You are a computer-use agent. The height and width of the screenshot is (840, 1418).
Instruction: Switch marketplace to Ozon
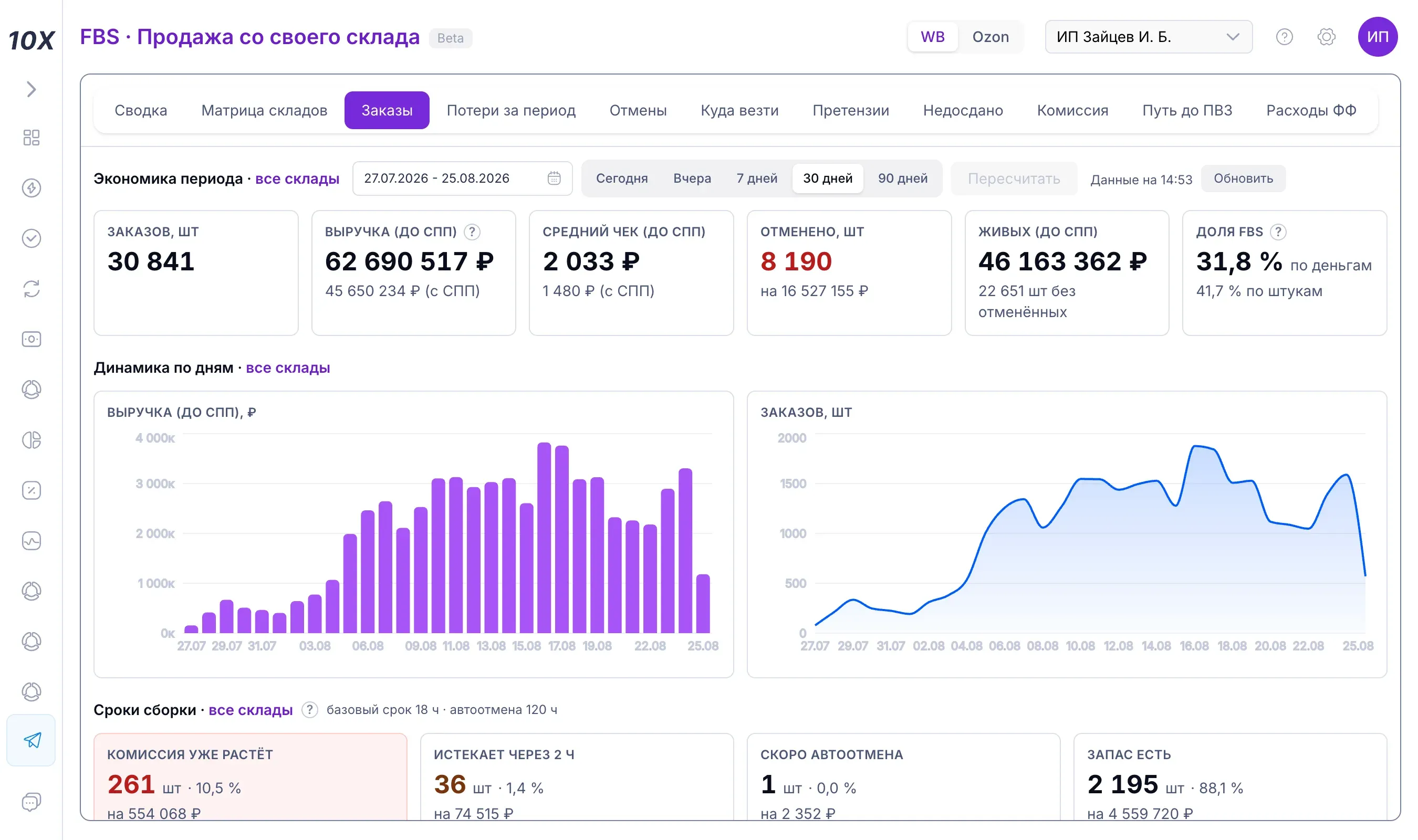point(990,37)
